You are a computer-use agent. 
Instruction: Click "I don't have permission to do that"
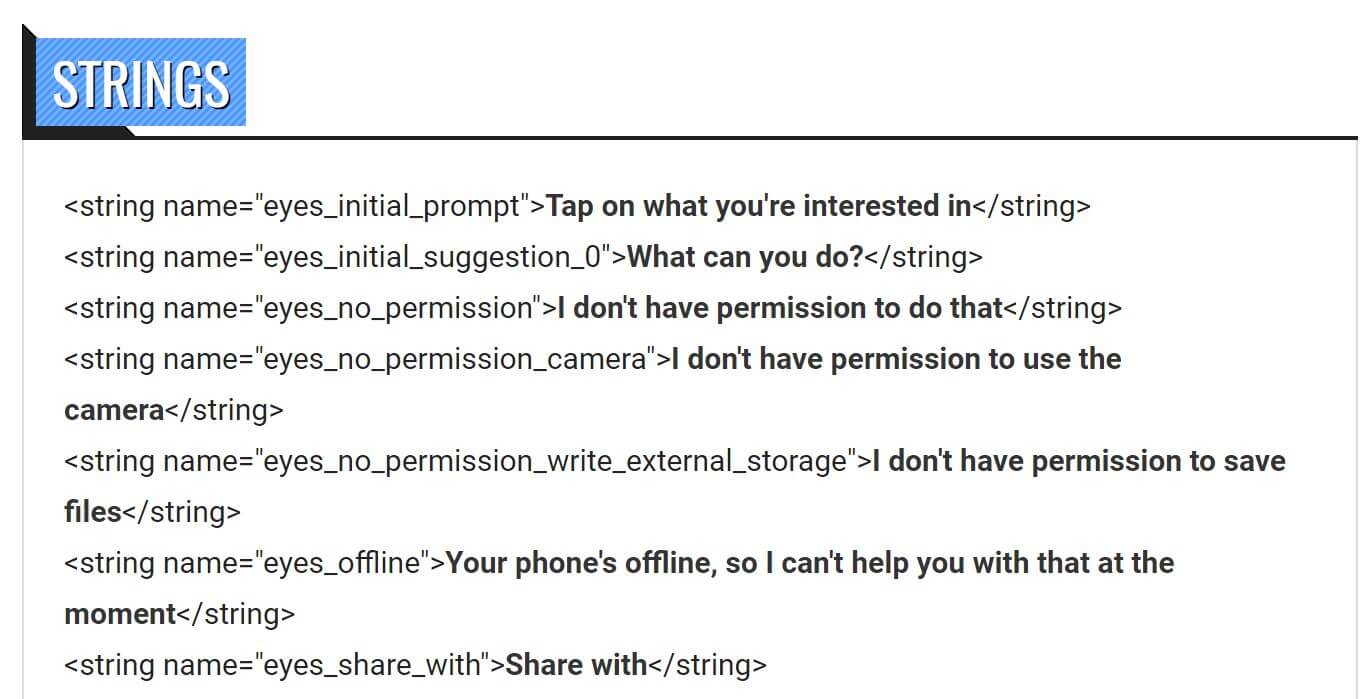(779, 308)
